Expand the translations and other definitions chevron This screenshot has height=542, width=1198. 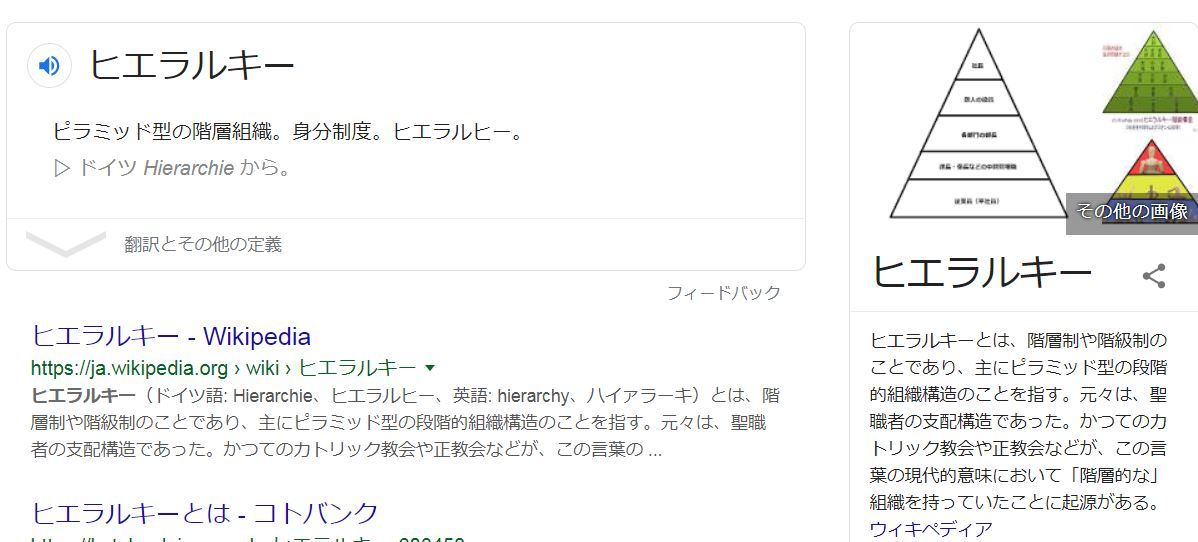(x=66, y=244)
